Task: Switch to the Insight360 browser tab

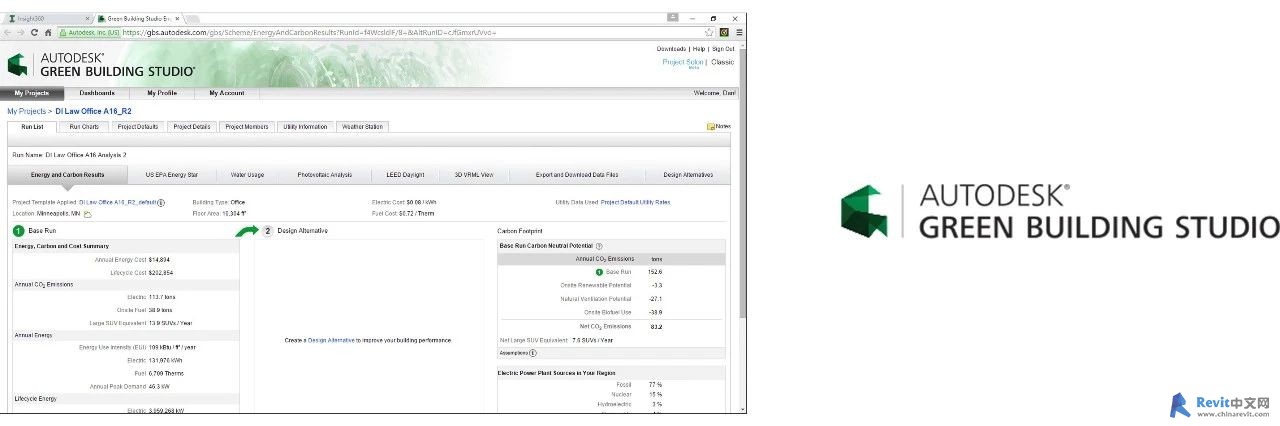Action: tap(47, 18)
